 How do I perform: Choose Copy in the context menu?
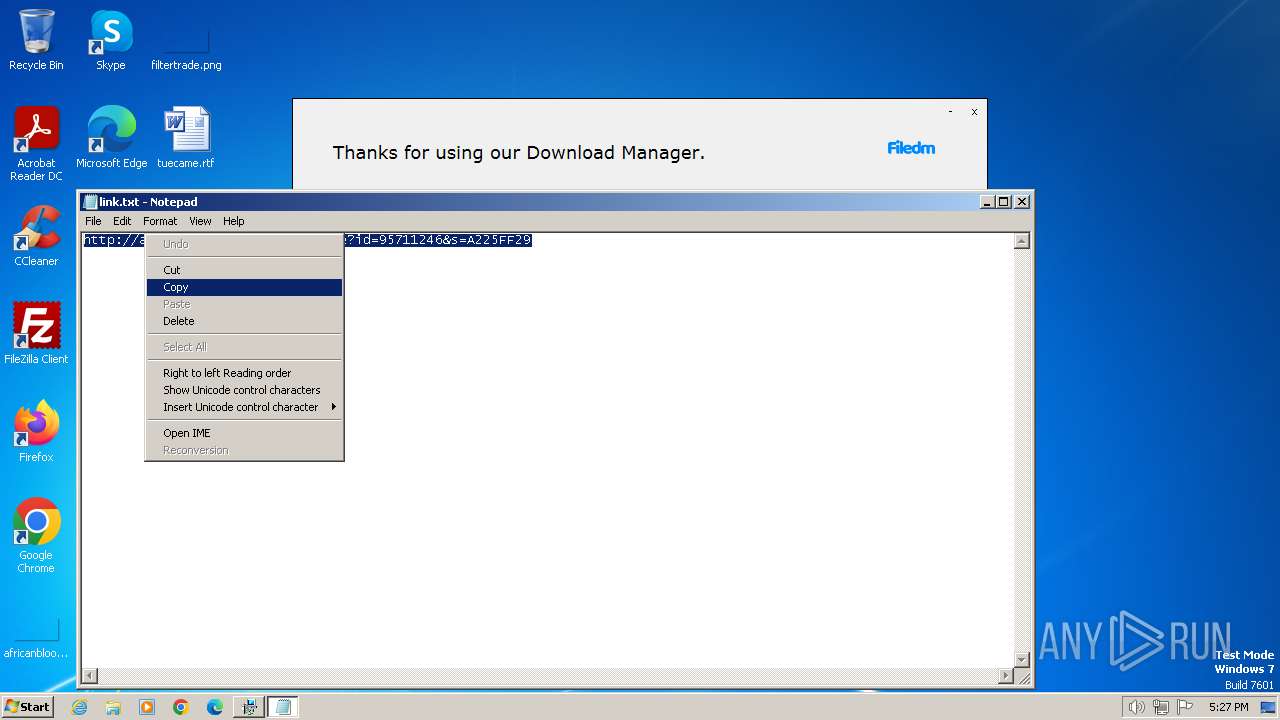pyautogui.click(x=244, y=287)
